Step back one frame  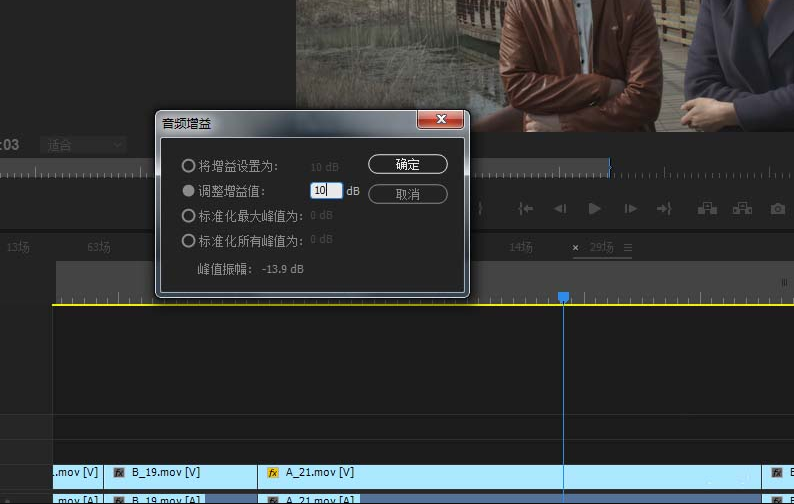coord(560,209)
